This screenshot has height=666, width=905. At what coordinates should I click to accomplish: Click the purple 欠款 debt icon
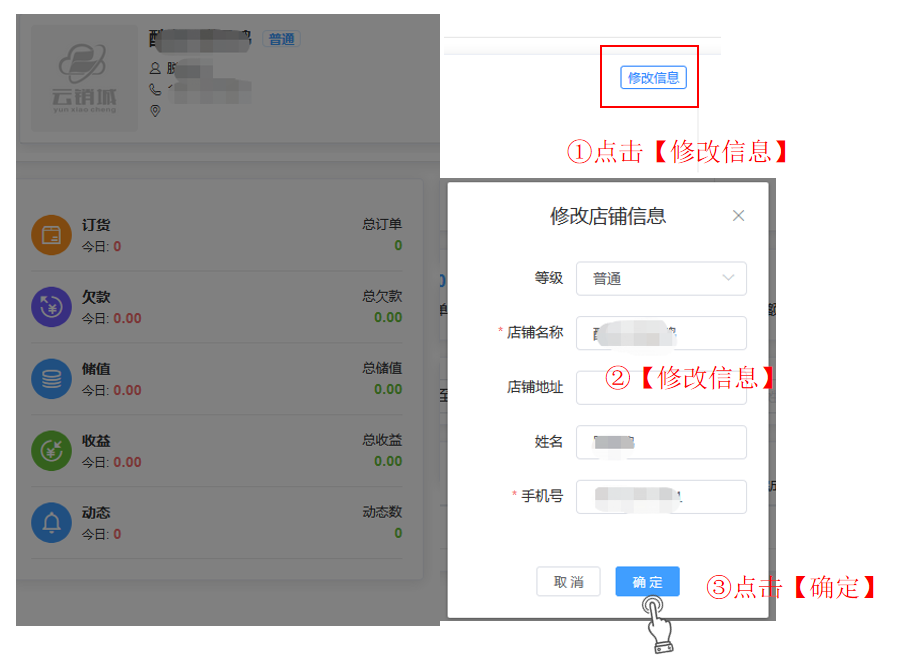tap(51, 307)
